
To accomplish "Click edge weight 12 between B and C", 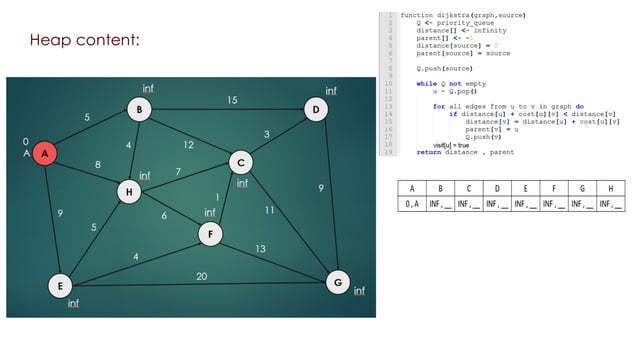I will pos(188,145).
